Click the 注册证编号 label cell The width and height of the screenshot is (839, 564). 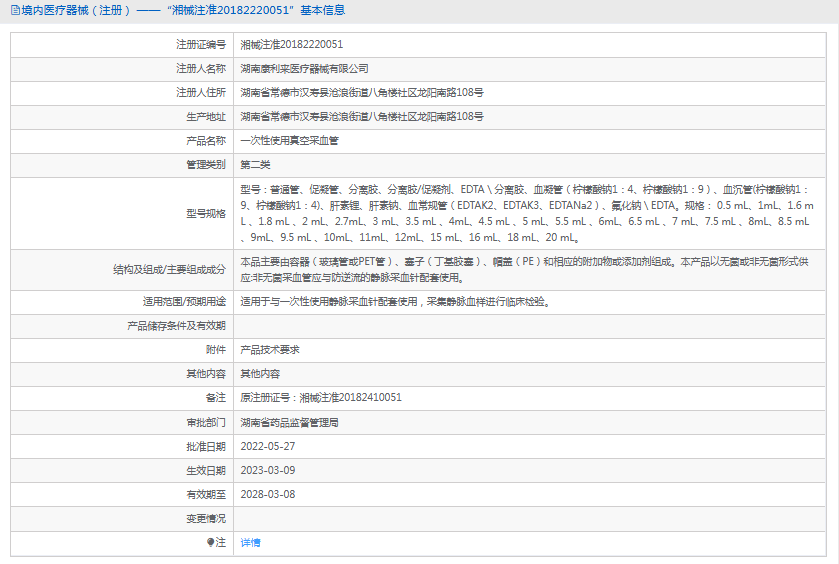pyautogui.click(x=122, y=44)
